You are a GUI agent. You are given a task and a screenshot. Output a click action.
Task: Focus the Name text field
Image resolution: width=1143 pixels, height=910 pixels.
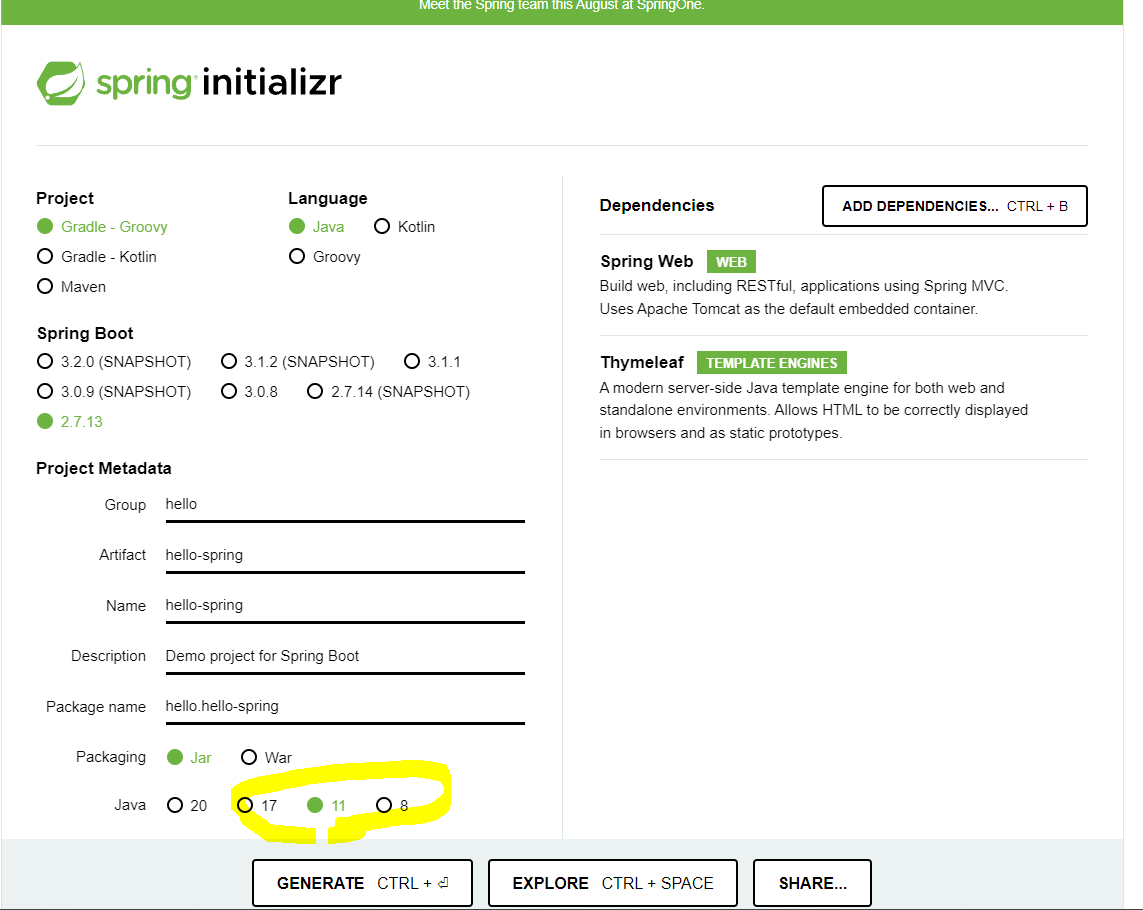(345, 605)
